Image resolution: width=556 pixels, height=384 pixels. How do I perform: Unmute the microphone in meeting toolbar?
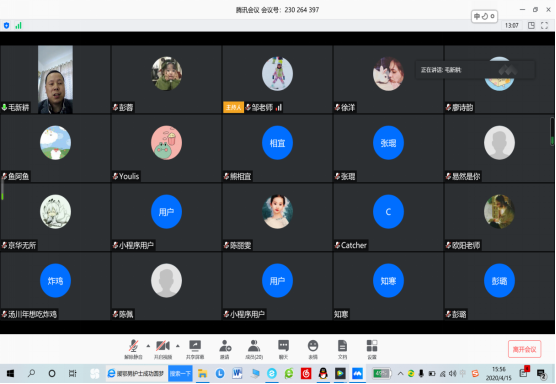[x=133, y=349]
